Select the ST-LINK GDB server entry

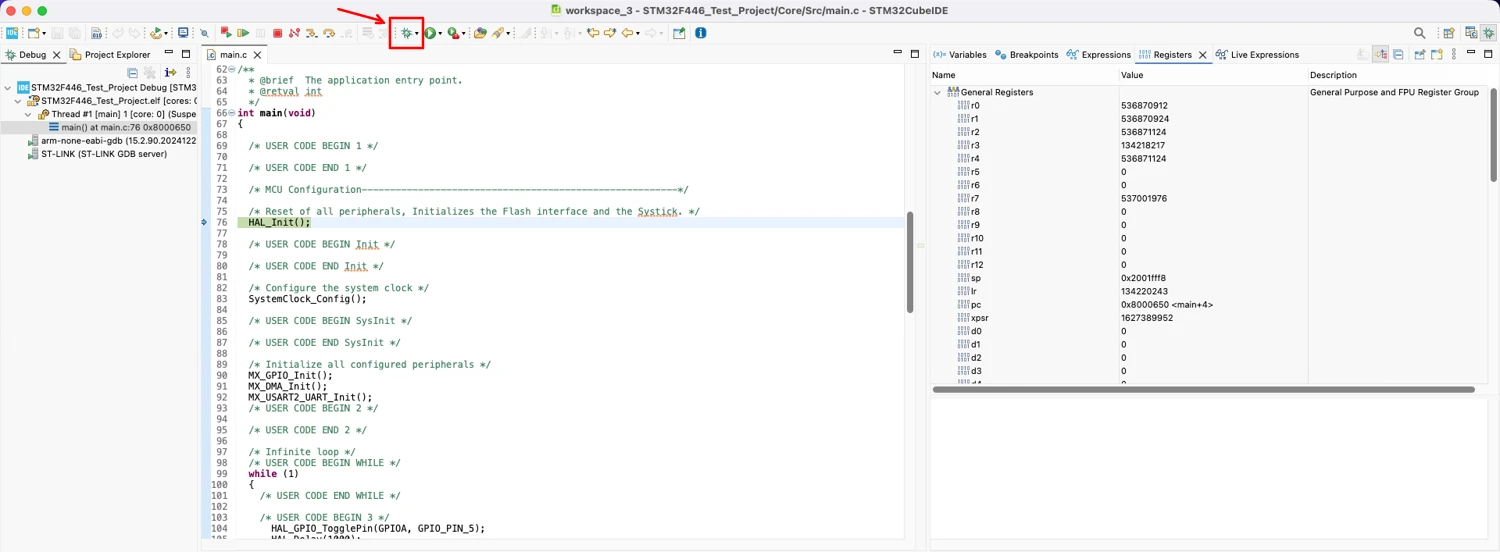(x=96, y=154)
